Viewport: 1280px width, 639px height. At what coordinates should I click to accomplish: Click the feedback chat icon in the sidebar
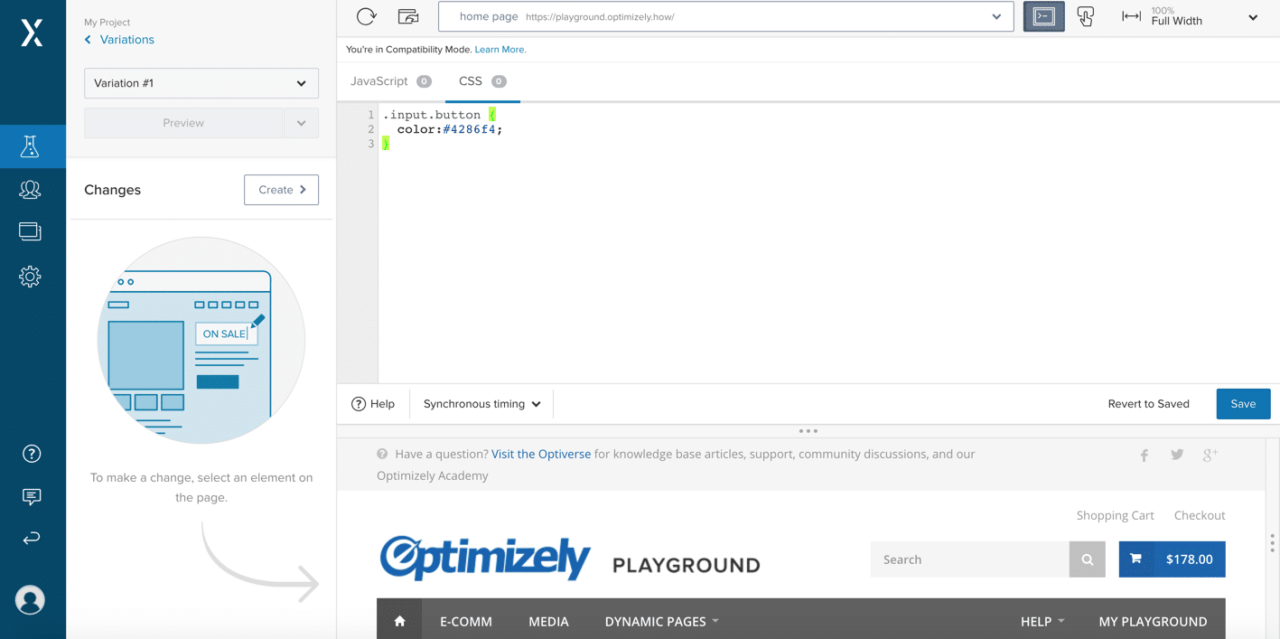31,496
